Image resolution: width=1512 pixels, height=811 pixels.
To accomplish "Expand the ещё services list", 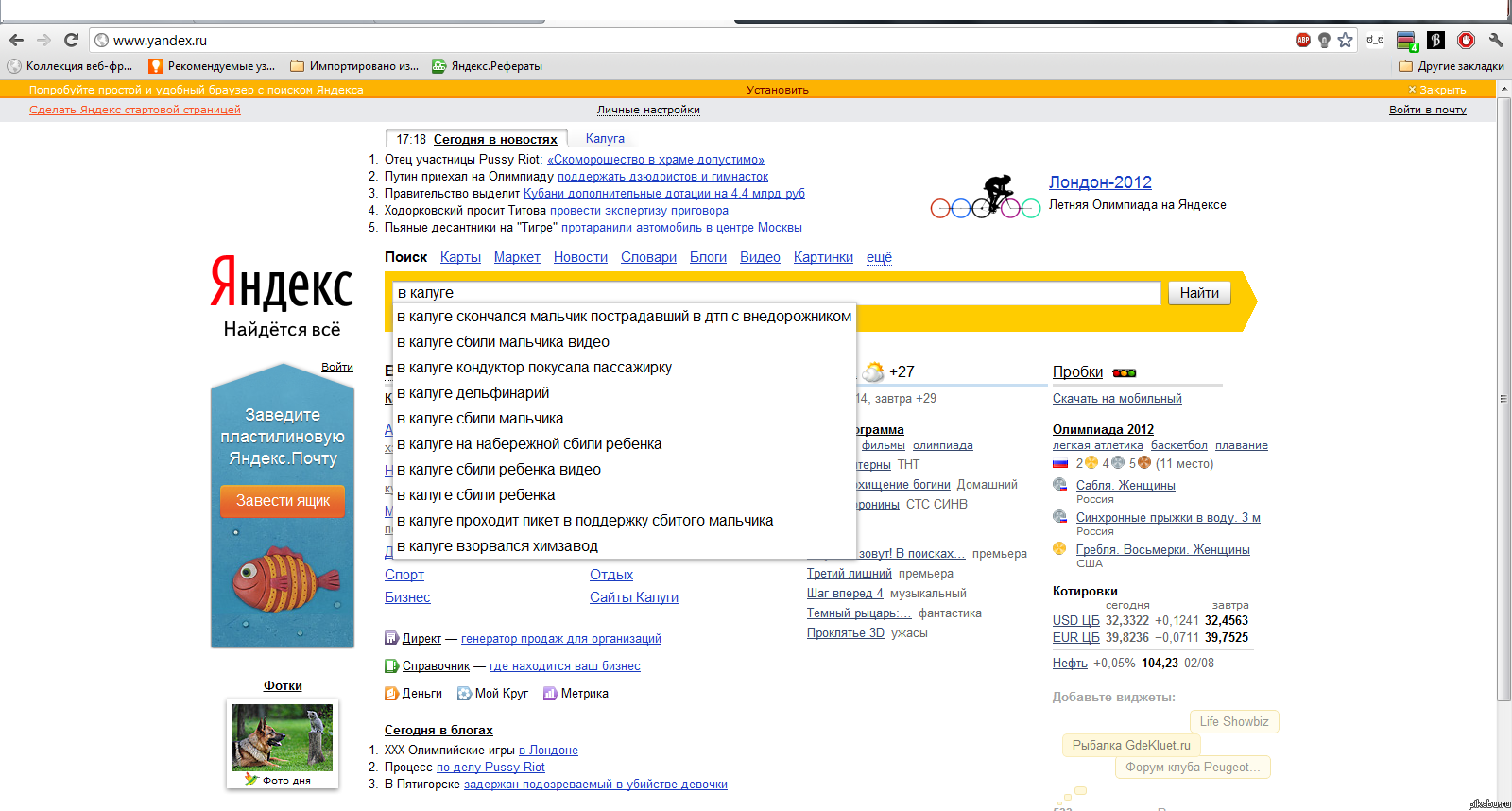I will click(879, 257).
